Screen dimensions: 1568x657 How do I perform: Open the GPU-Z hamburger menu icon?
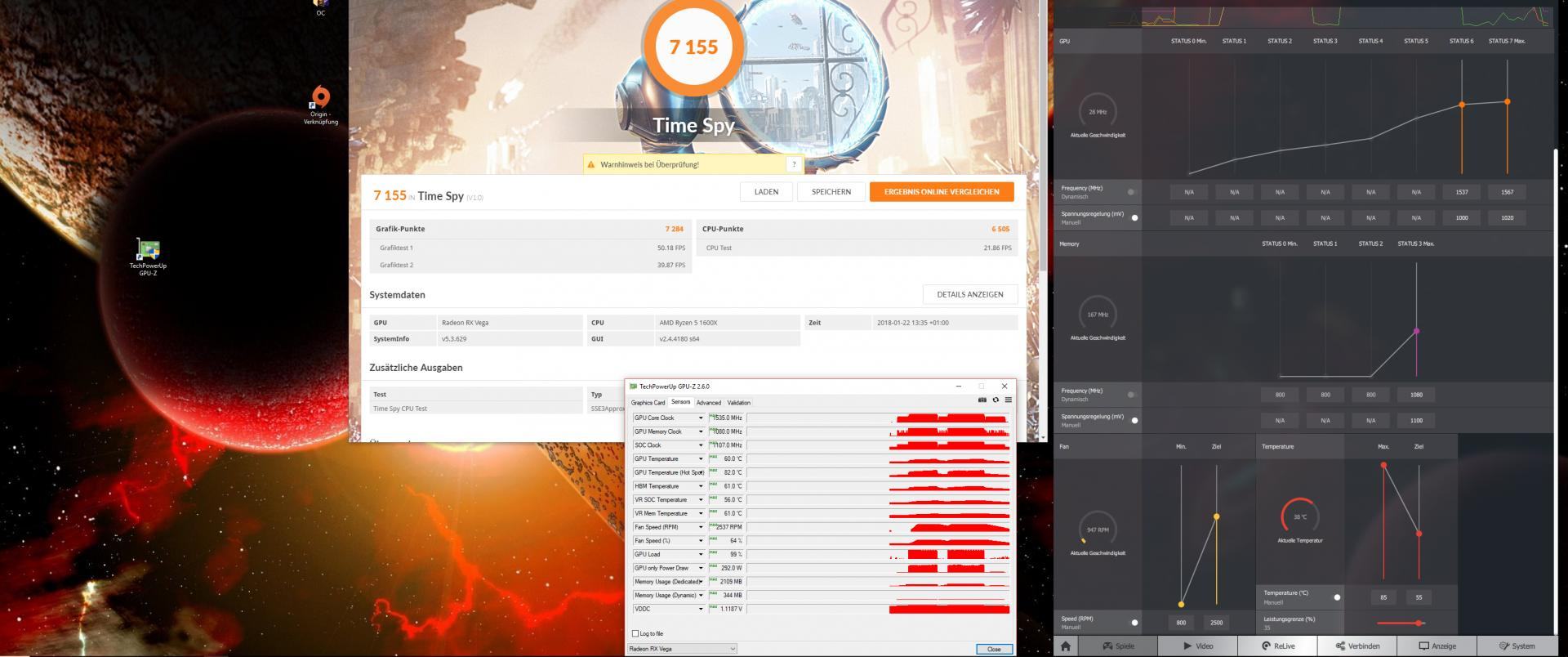click(x=1009, y=400)
